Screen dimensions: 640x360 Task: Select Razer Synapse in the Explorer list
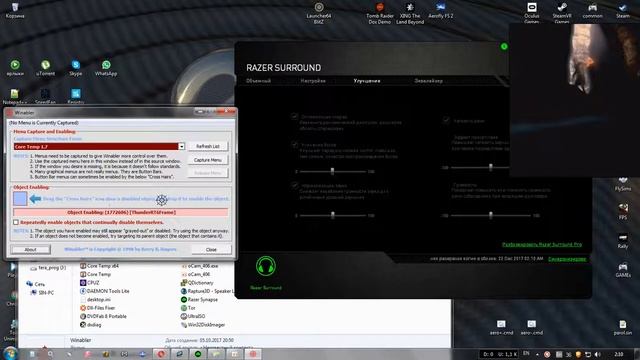pos(199,300)
